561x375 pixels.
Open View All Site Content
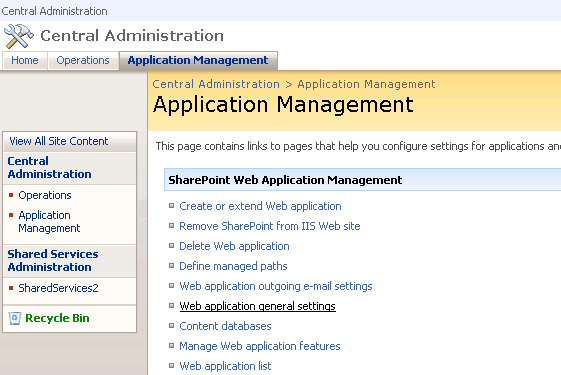tap(59, 141)
